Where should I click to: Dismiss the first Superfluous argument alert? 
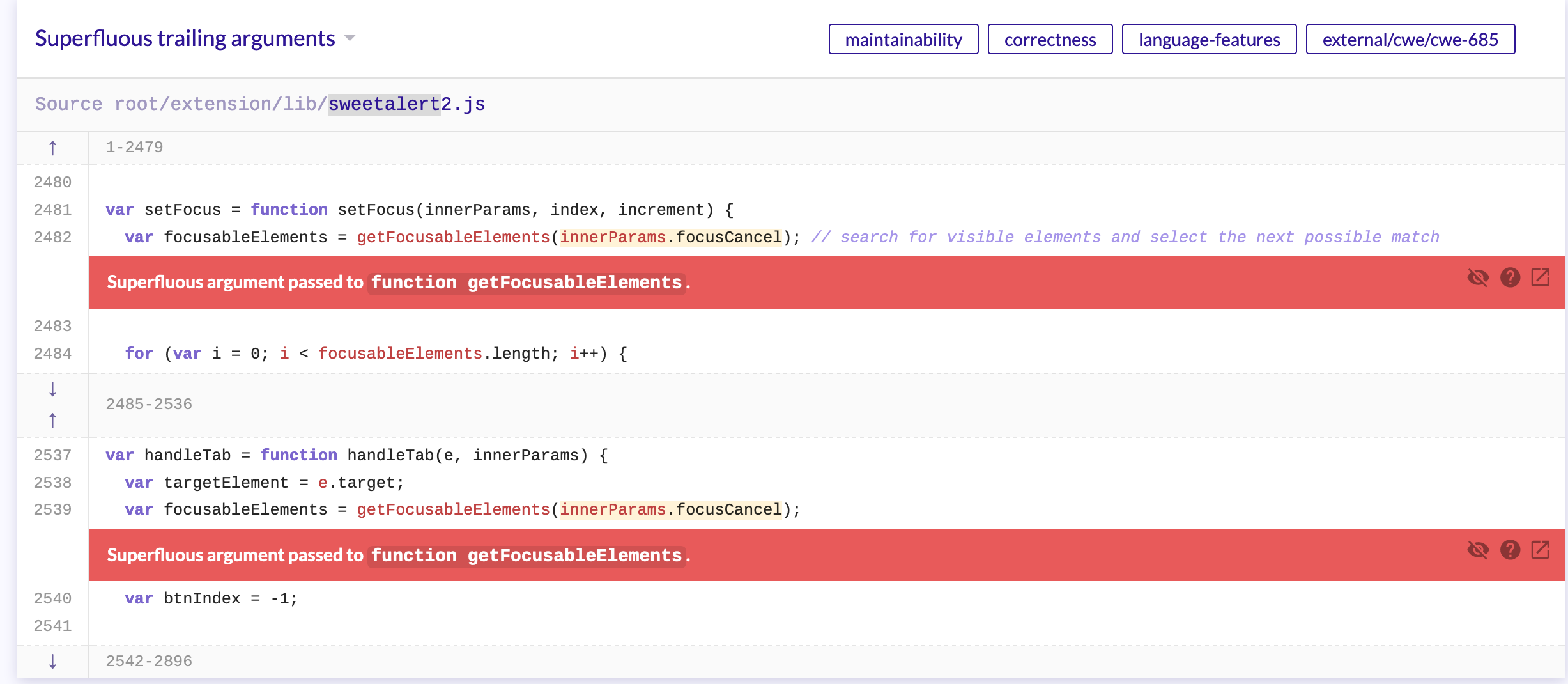click(1480, 277)
